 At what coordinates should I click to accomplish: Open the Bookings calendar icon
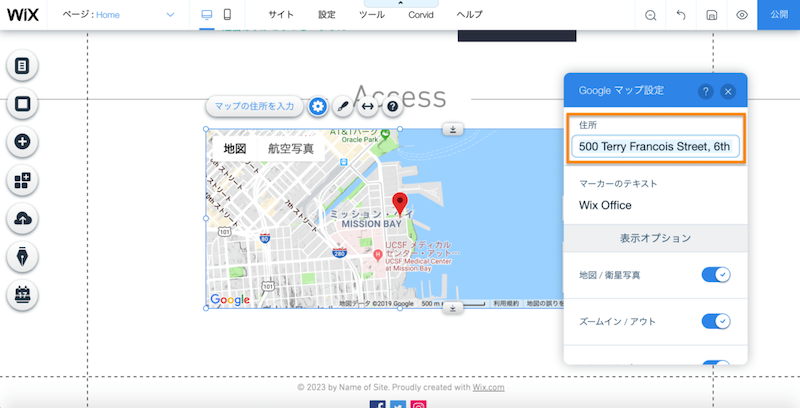click(22, 295)
